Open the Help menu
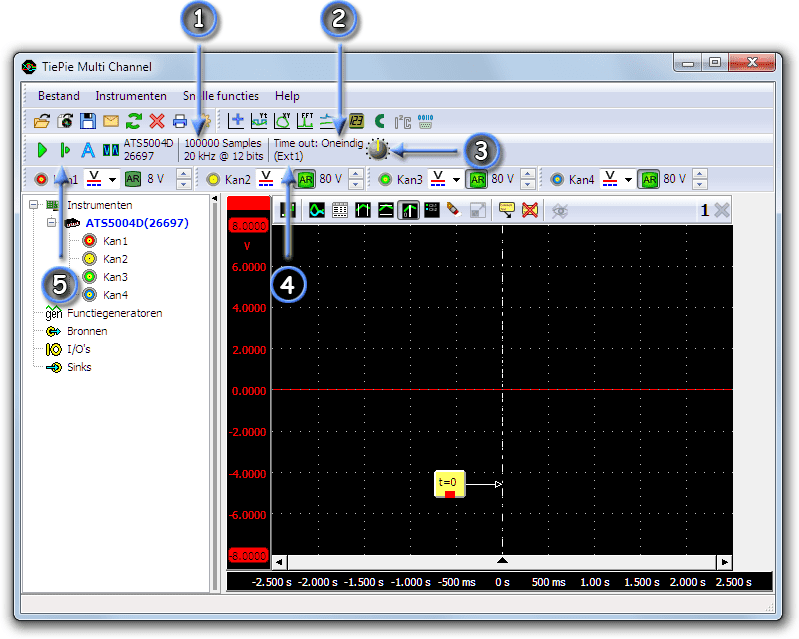Viewport: 799px width, 639px height. [287, 96]
